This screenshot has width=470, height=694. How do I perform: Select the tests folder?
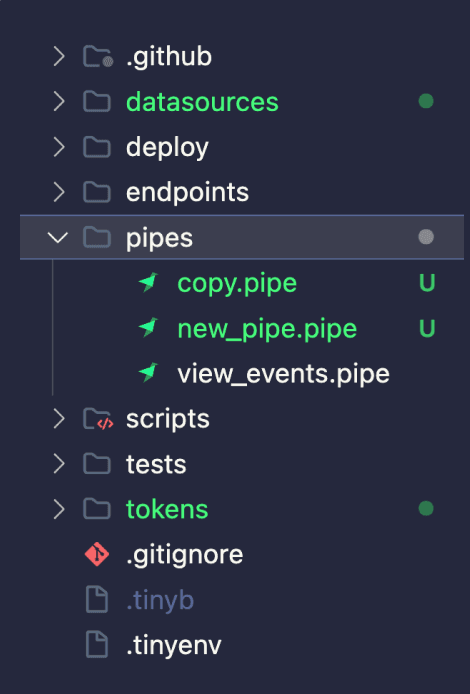[156, 464]
